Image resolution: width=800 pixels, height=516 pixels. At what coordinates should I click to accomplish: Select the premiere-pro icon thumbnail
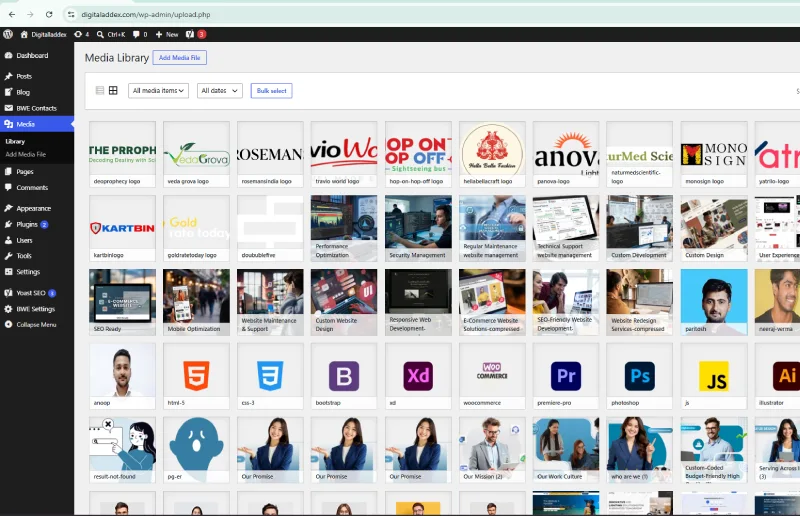pyautogui.click(x=566, y=376)
